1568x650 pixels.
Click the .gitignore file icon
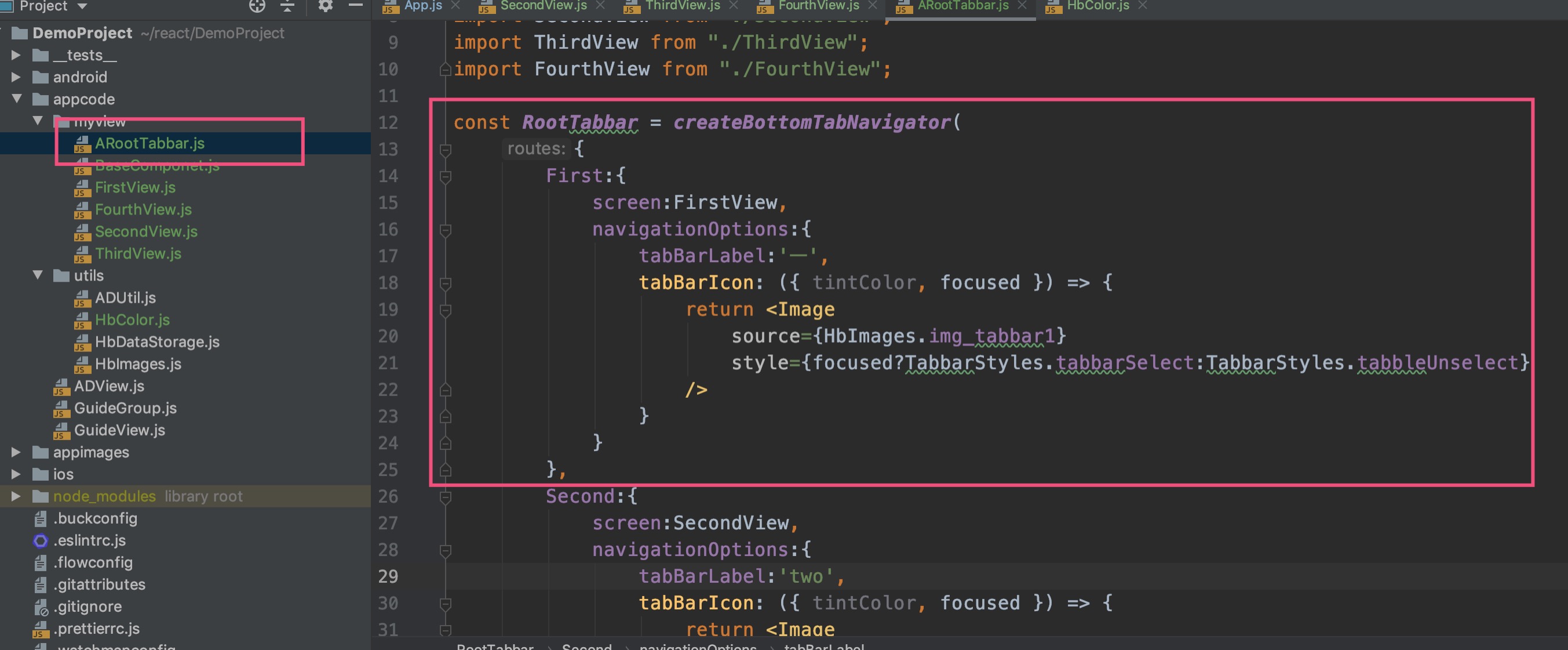tap(40, 607)
